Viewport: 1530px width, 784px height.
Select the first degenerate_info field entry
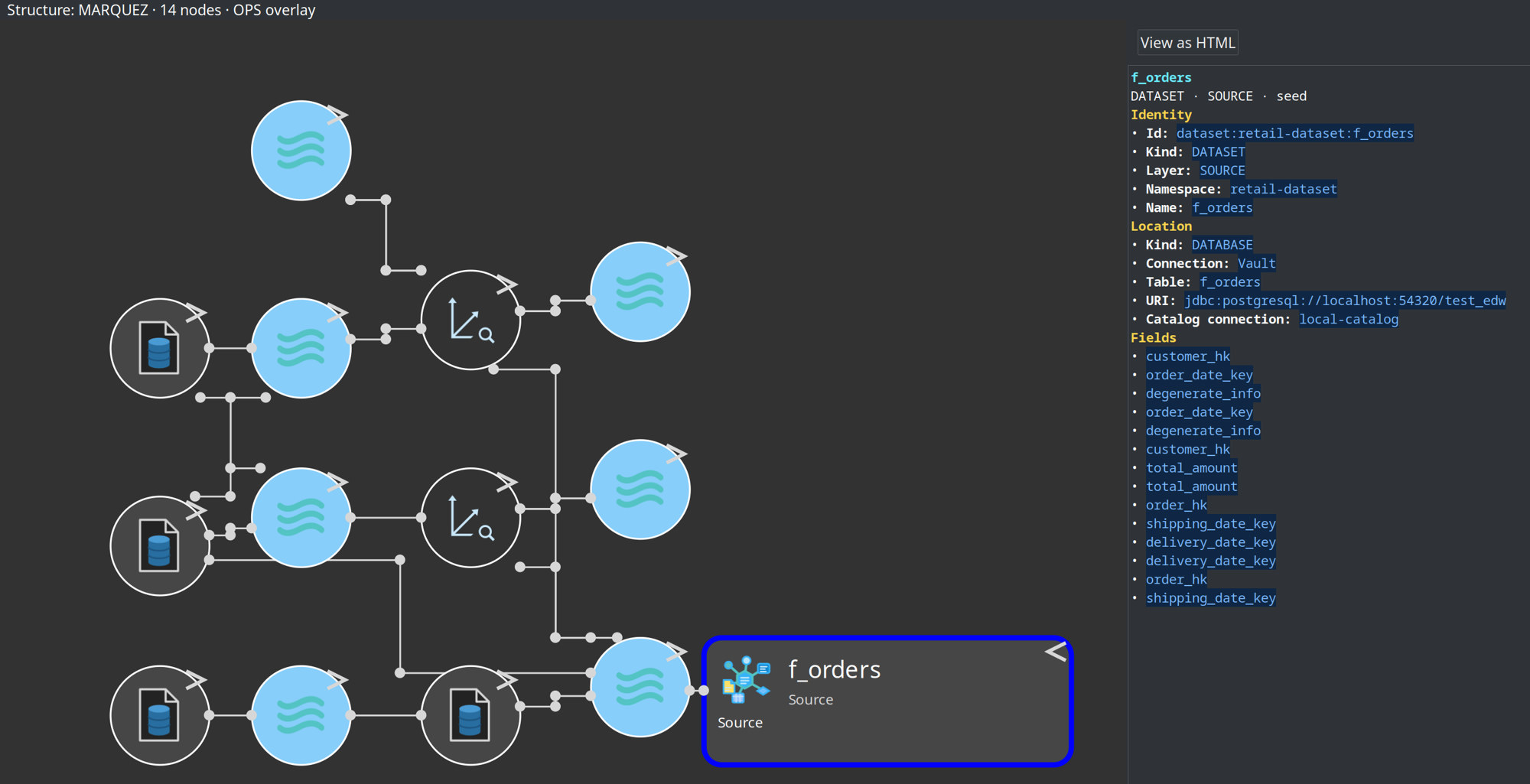click(x=1203, y=394)
